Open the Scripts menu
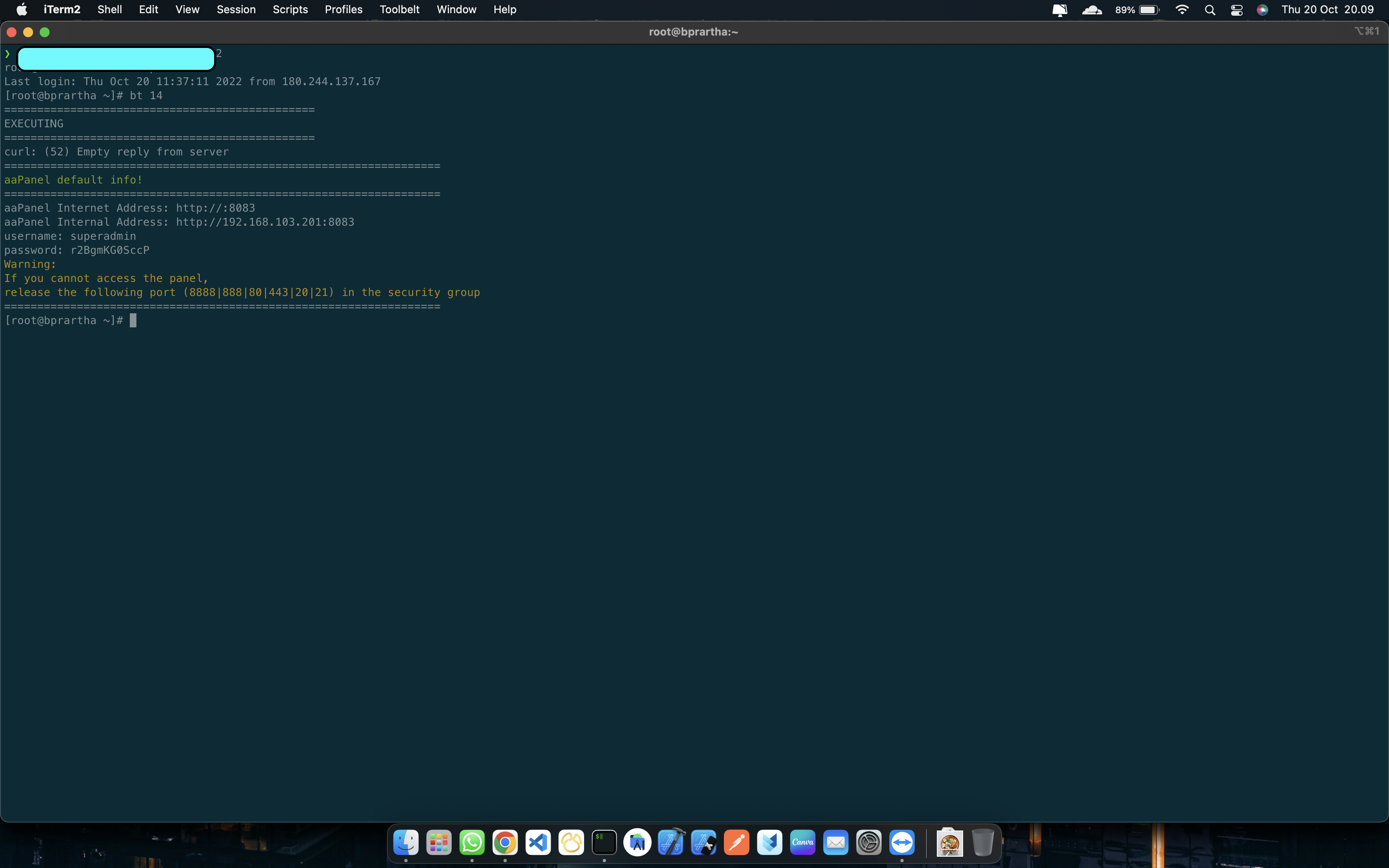 290,9
